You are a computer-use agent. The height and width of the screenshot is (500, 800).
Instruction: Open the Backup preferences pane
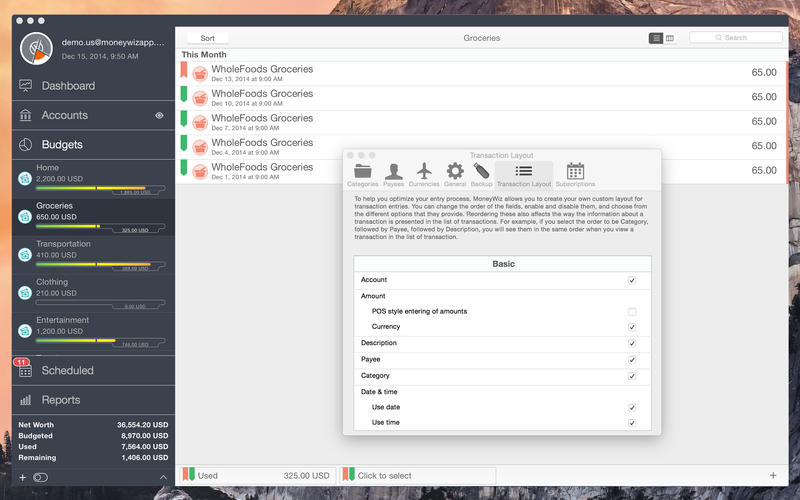[482, 174]
